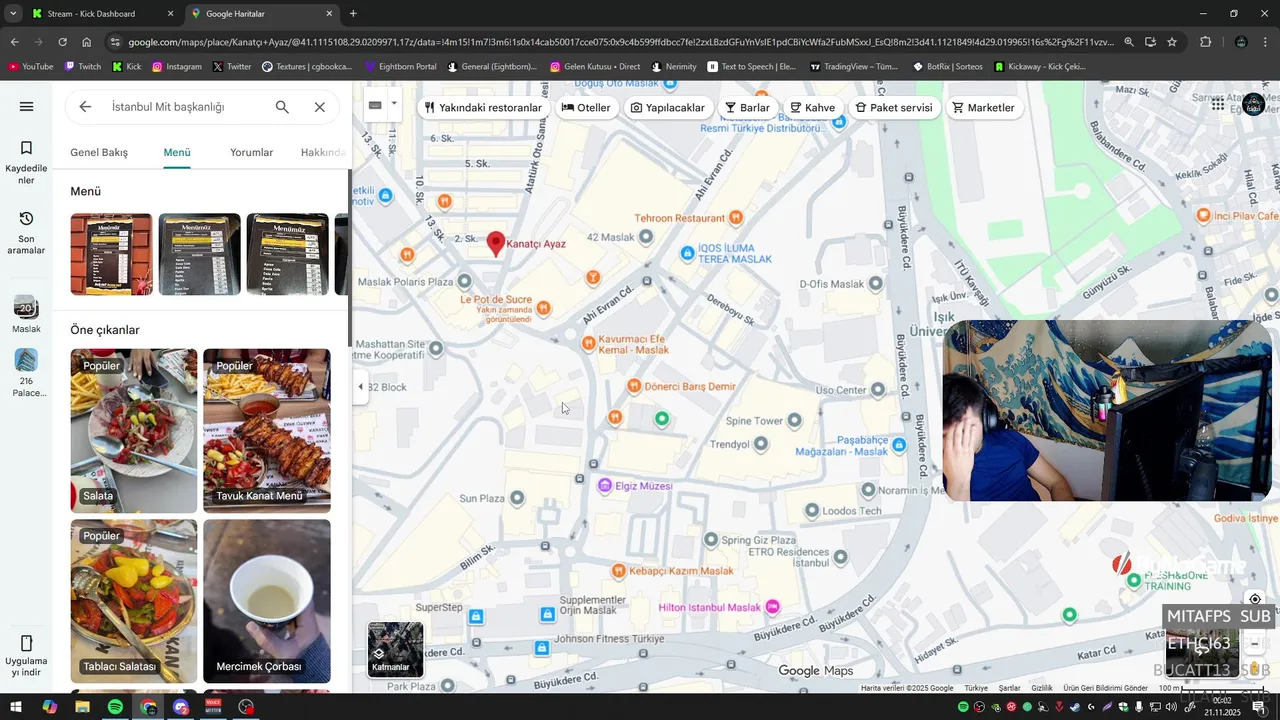Open the Google Maps hamburger menu
This screenshot has height=720, width=1280.
26,107
